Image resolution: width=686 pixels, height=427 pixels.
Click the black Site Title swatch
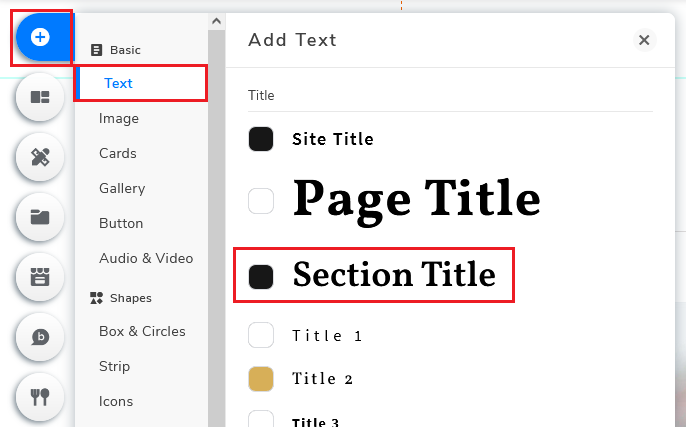(x=261, y=139)
